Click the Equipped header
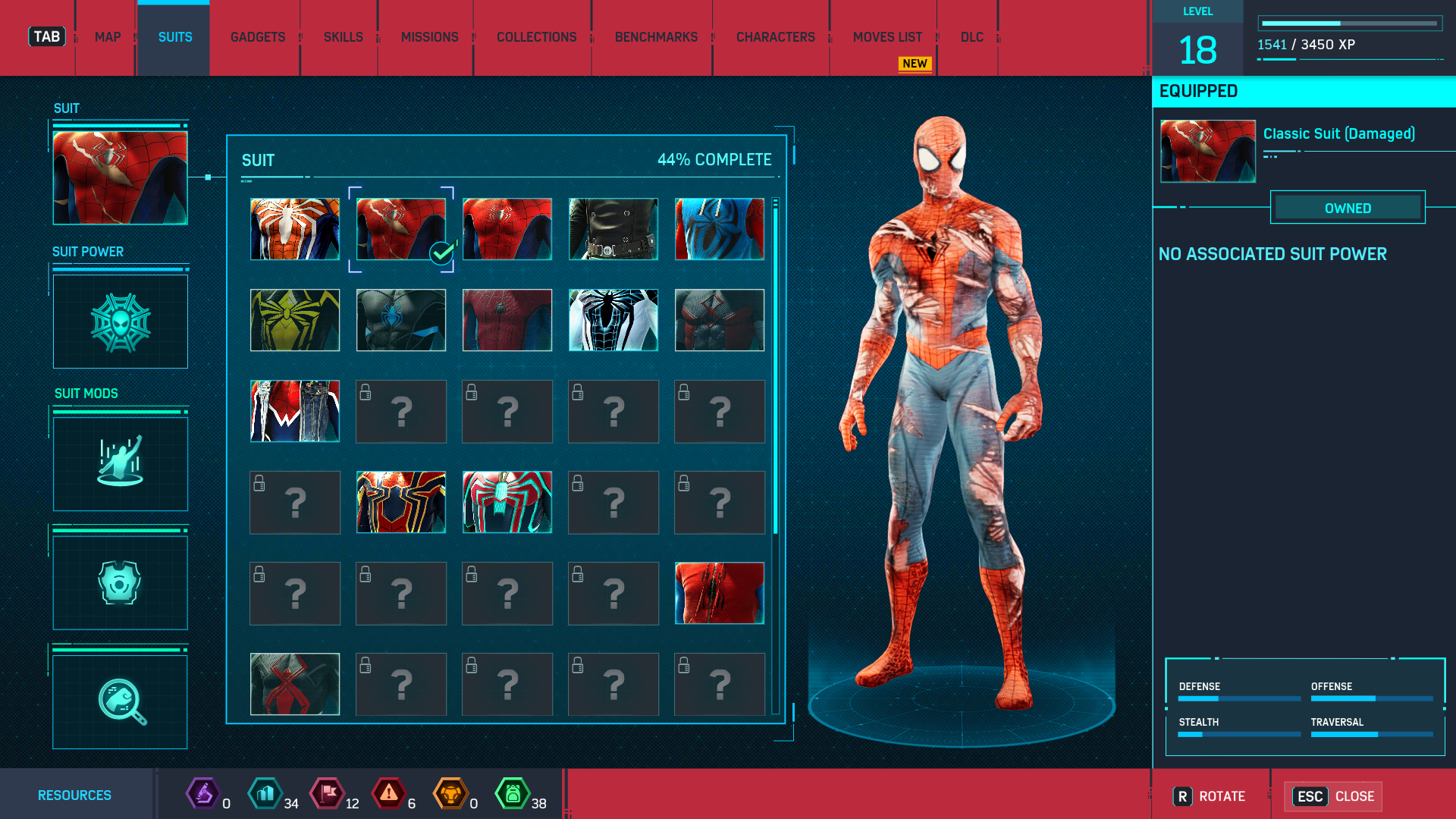This screenshot has width=1456, height=819. (x=1304, y=91)
